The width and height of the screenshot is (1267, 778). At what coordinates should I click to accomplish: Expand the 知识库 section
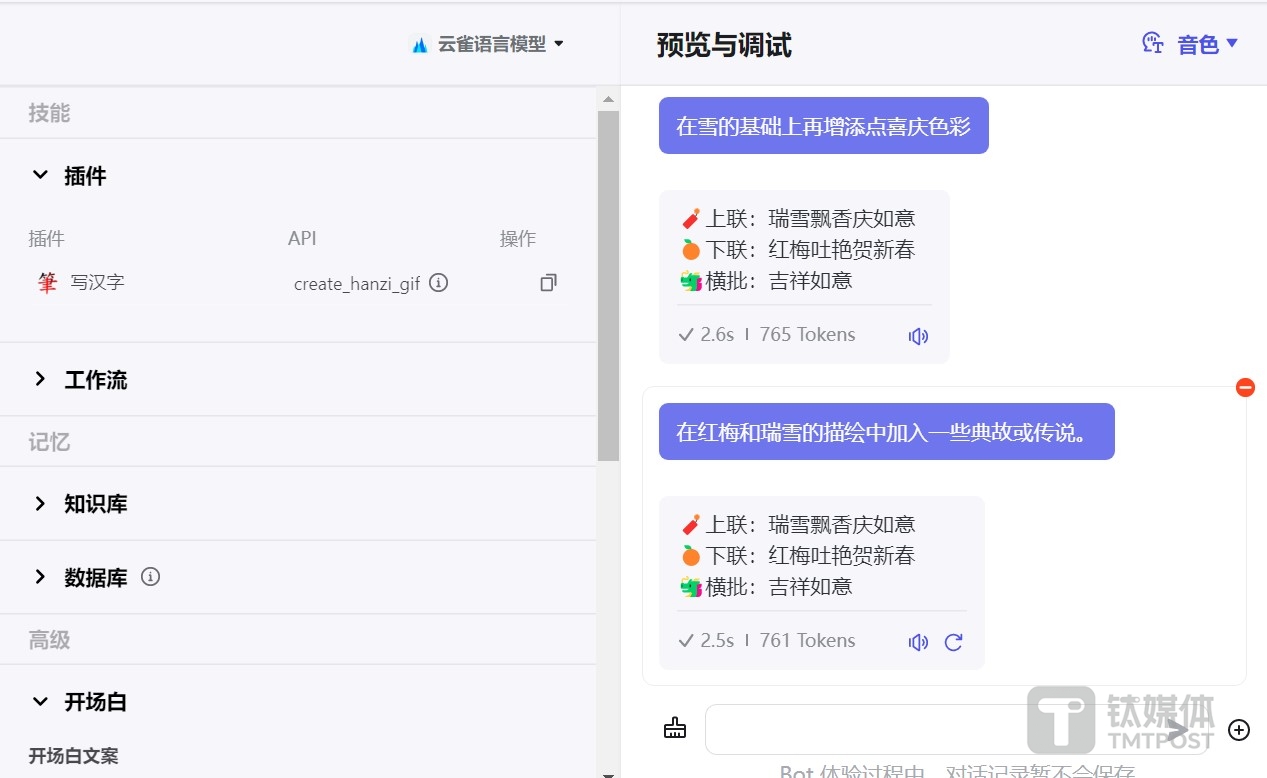point(40,503)
